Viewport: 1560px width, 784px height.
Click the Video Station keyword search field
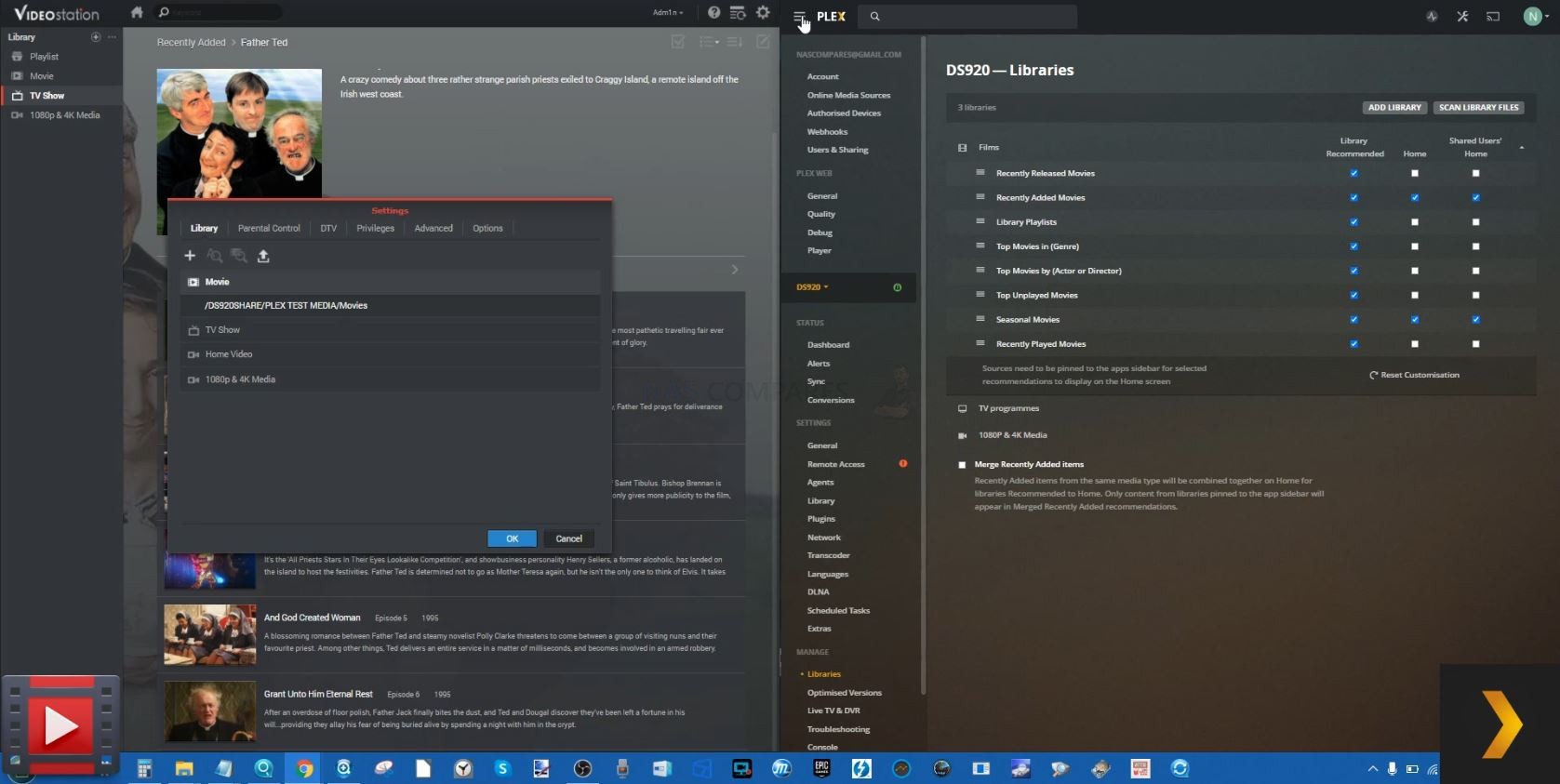coord(218,12)
